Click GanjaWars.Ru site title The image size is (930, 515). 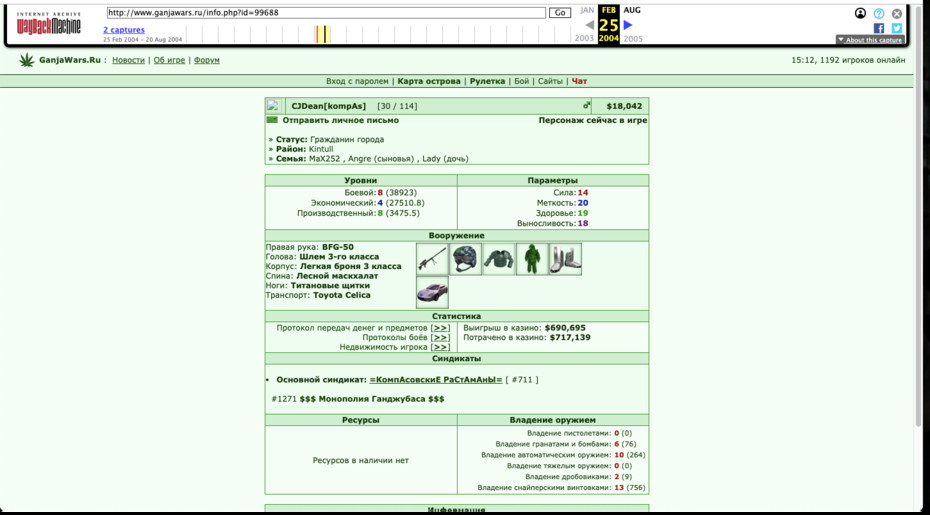70,60
